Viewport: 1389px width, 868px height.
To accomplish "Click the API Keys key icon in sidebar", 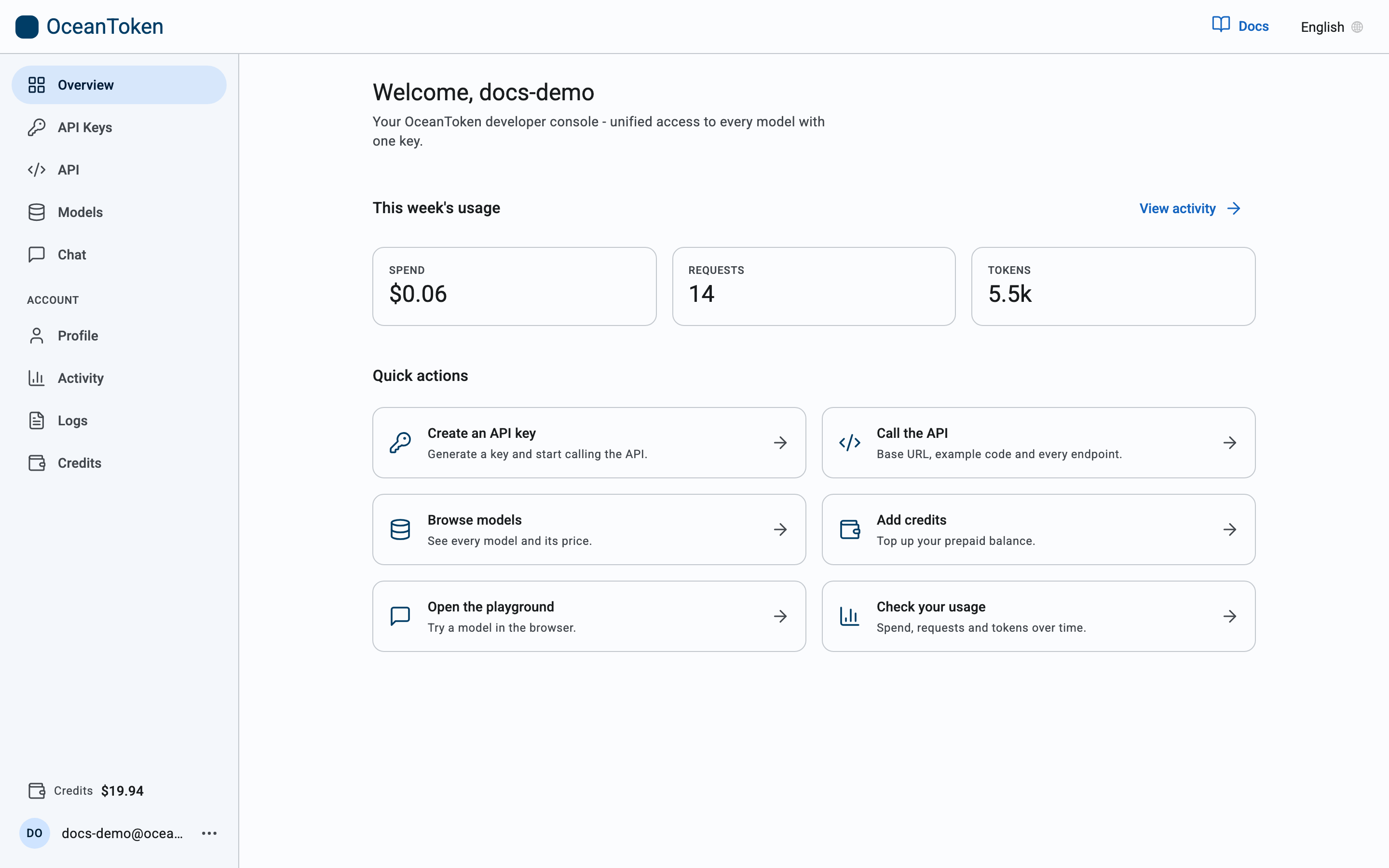I will (x=37, y=127).
